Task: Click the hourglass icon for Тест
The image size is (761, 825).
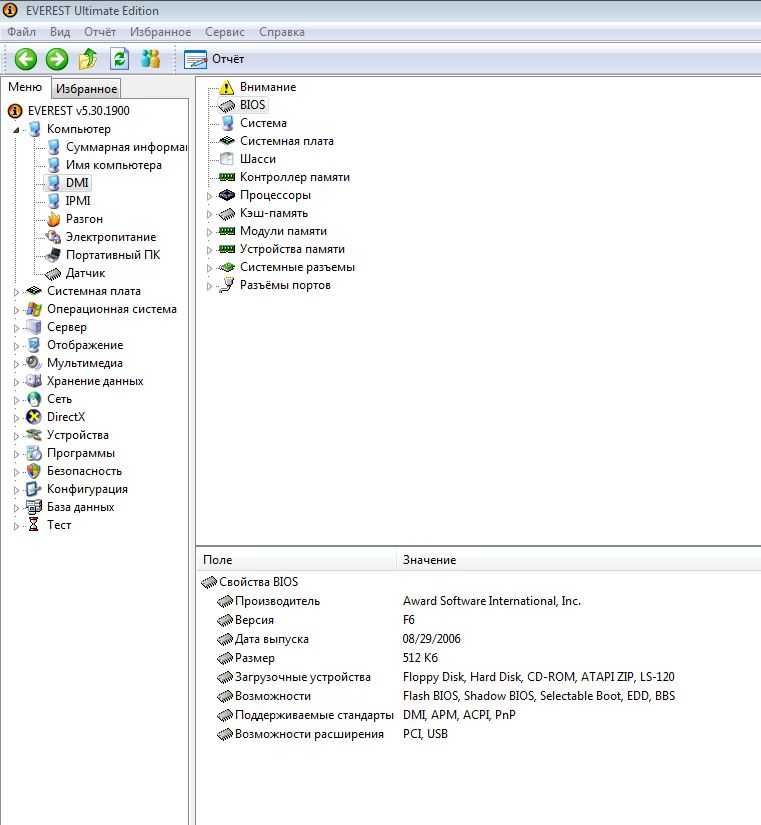Action: click(34, 525)
